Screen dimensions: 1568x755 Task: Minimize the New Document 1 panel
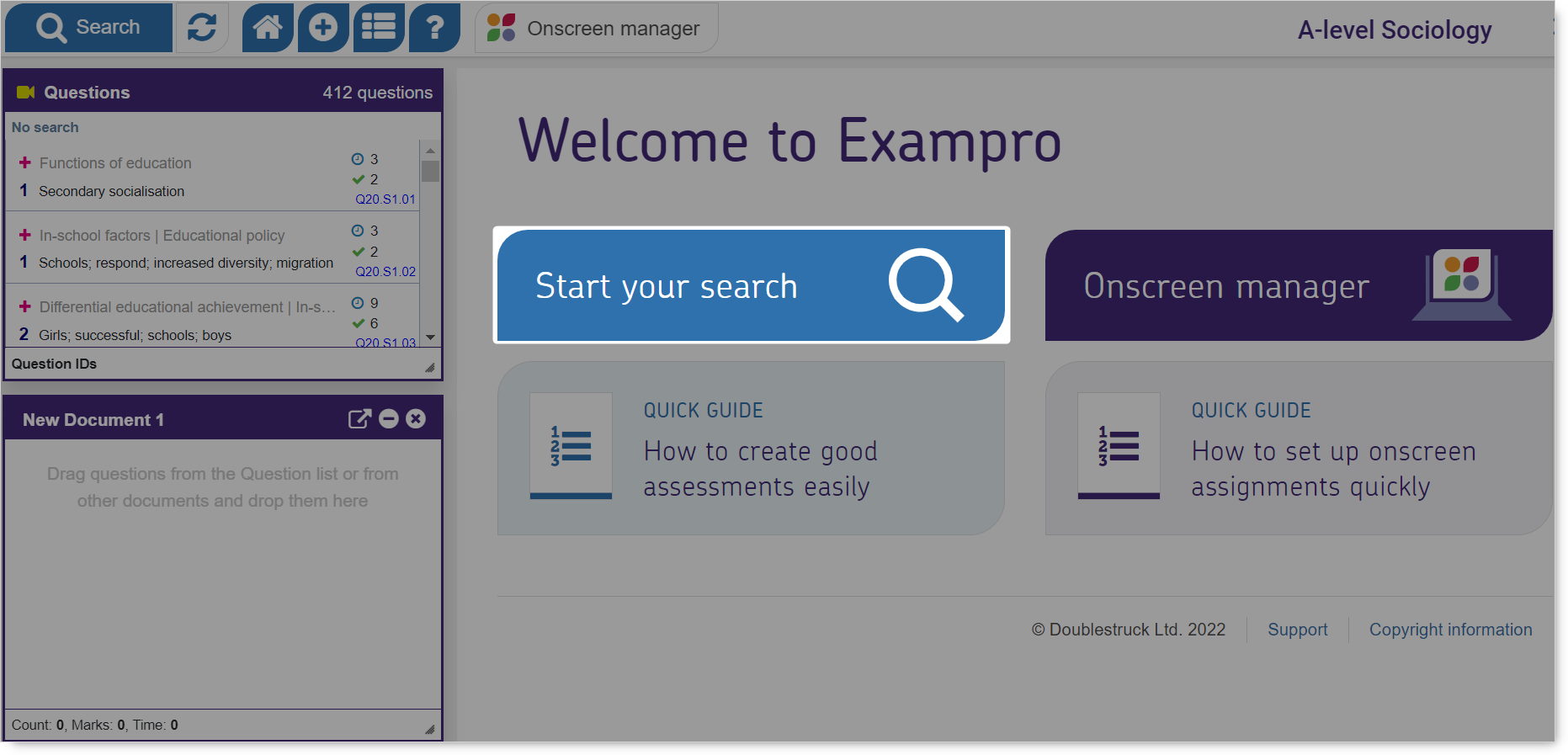coord(389,419)
